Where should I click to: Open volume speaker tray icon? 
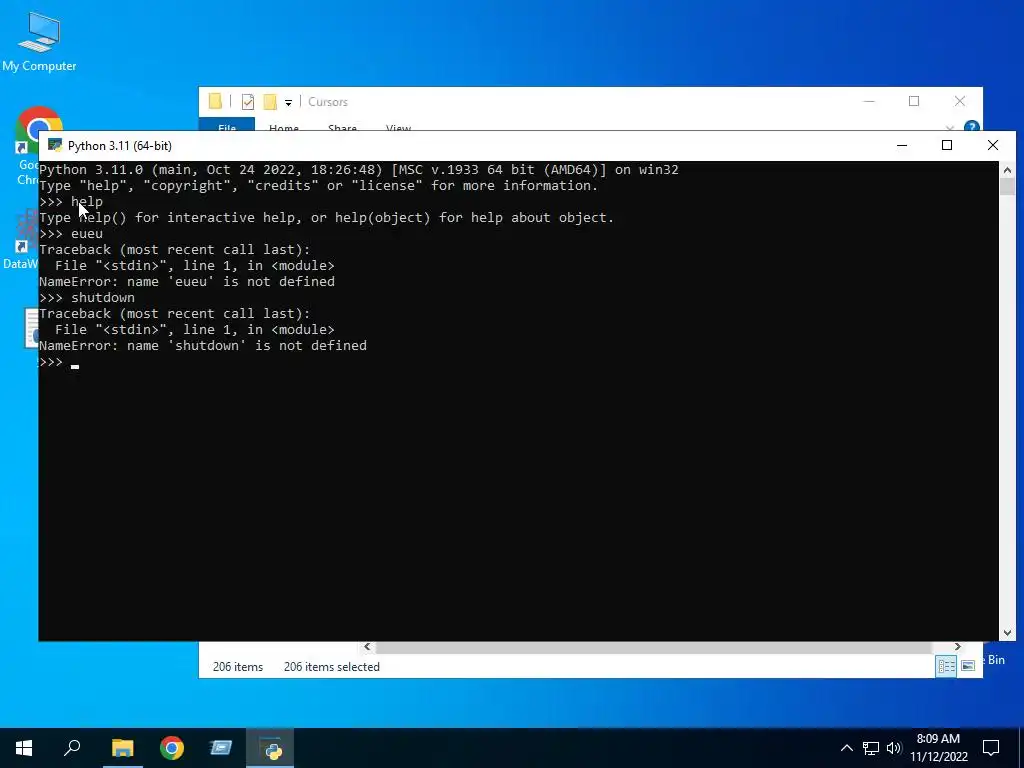(894, 748)
